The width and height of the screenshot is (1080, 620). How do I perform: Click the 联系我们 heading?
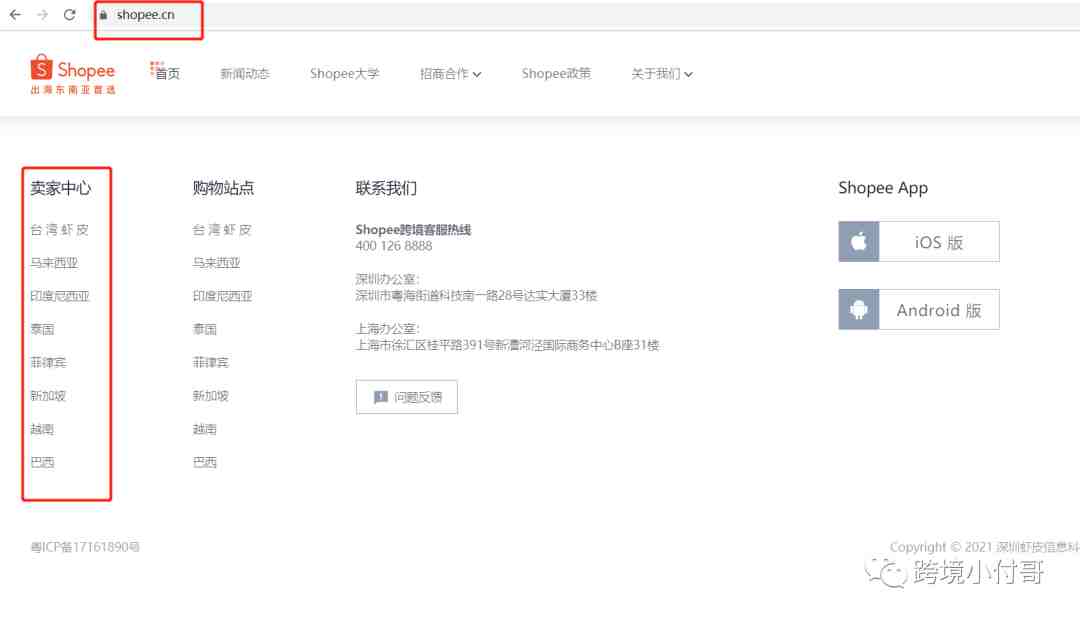[x=386, y=188]
